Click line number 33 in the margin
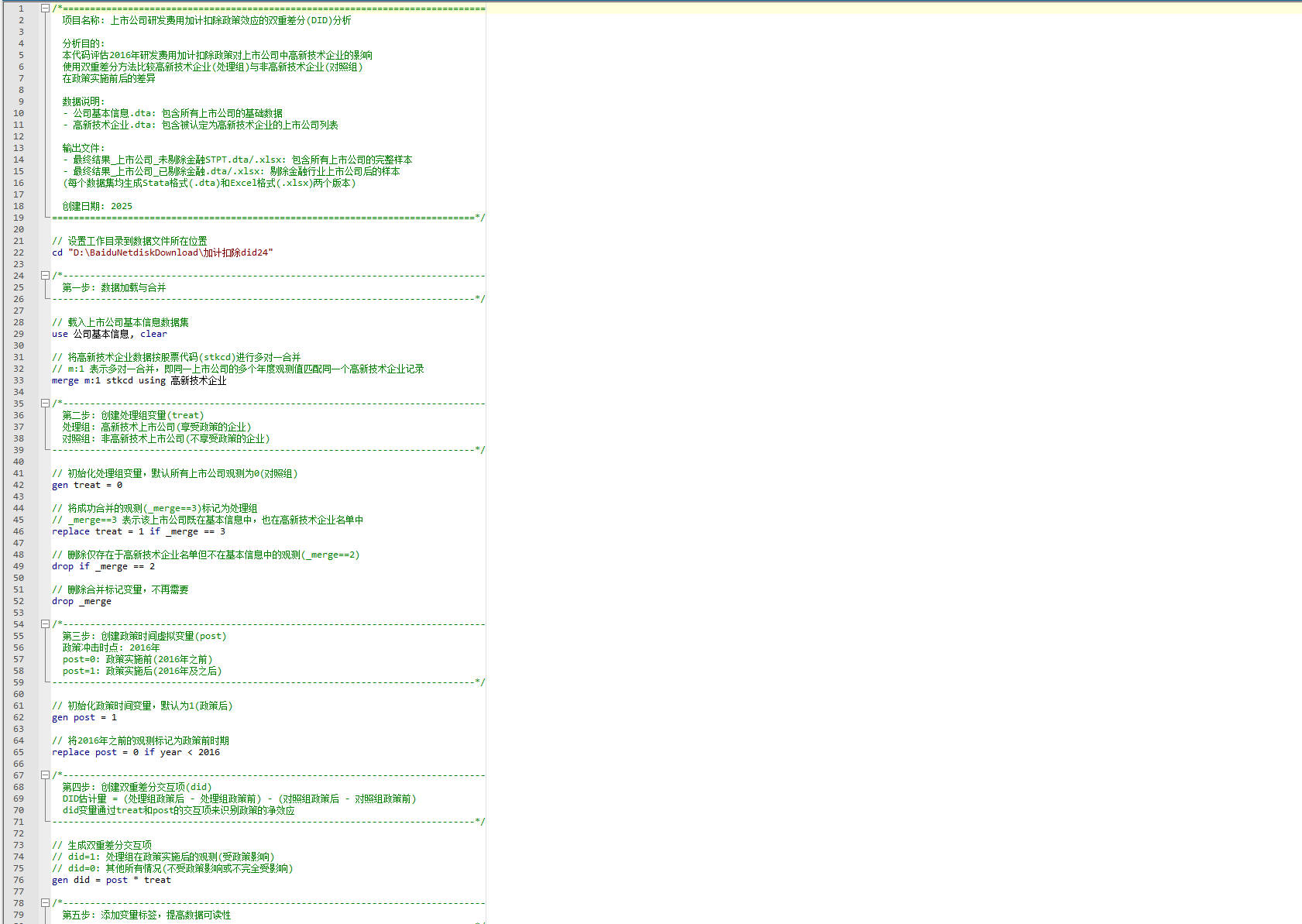This screenshot has height=924, width=1302. point(19,380)
